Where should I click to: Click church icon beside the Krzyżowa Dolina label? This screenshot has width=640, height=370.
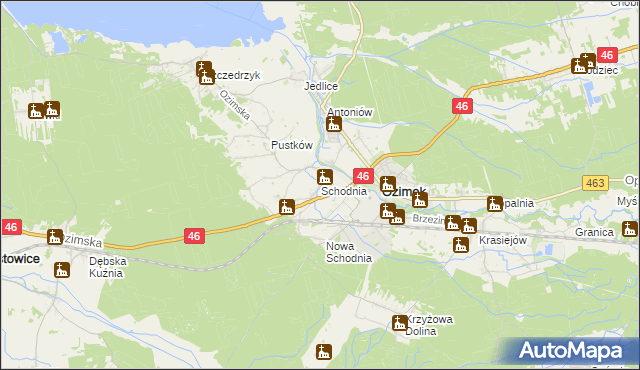[400, 323]
